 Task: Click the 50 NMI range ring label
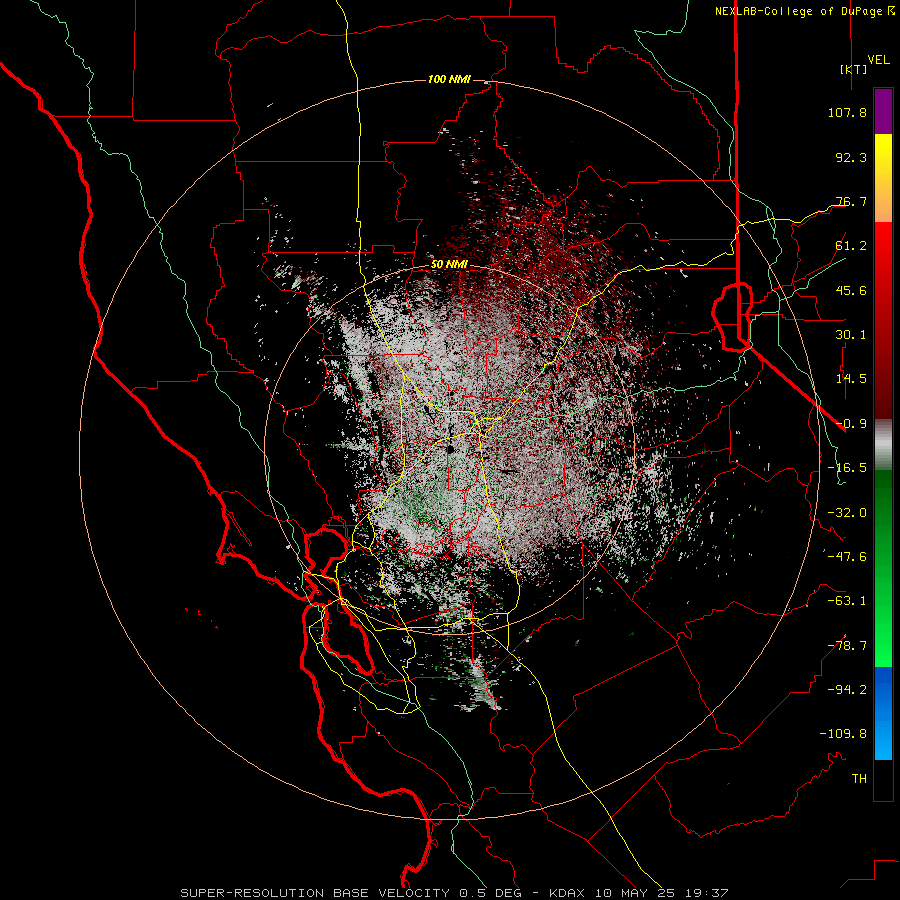pyautogui.click(x=449, y=265)
